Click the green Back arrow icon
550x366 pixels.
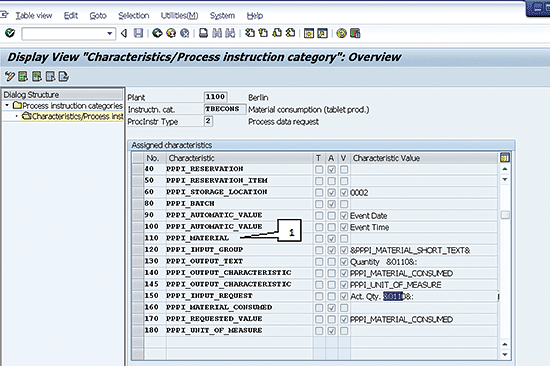click(x=157, y=33)
